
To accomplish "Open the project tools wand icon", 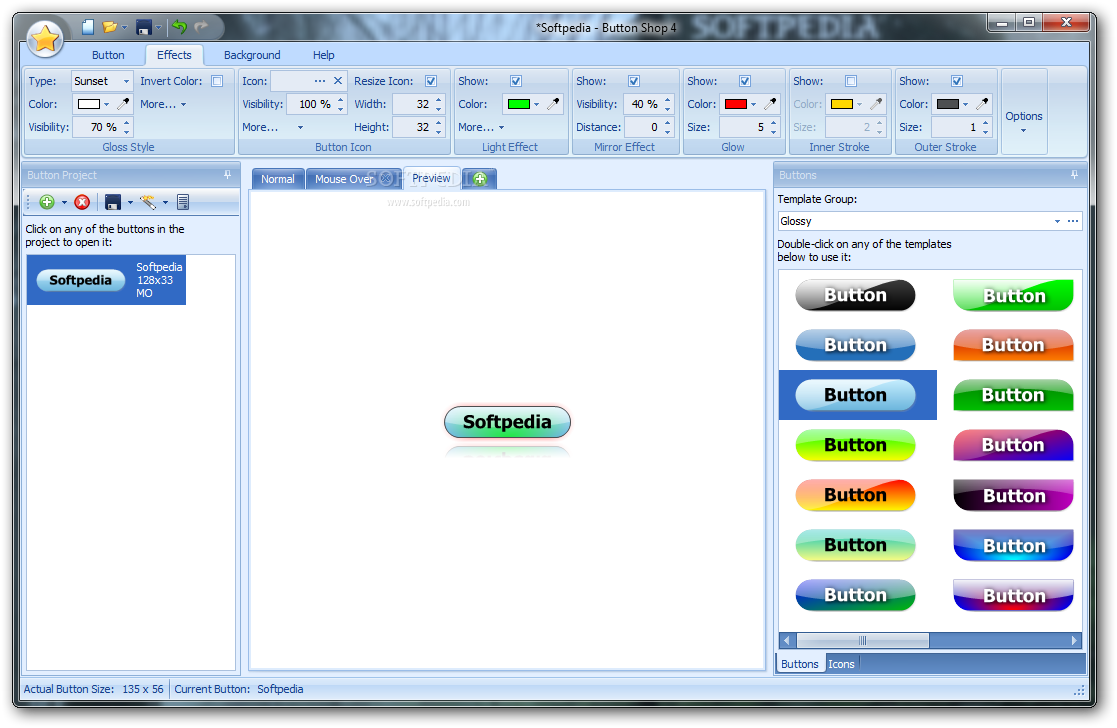I will (x=147, y=202).
